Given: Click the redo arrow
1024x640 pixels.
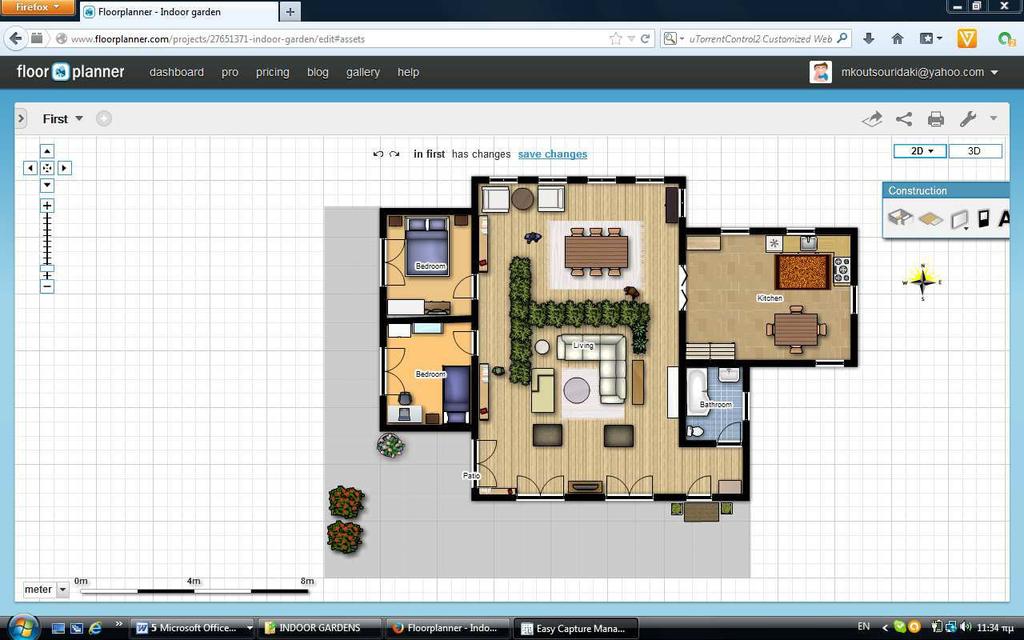Looking at the screenshot, I should (x=394, y=154).
